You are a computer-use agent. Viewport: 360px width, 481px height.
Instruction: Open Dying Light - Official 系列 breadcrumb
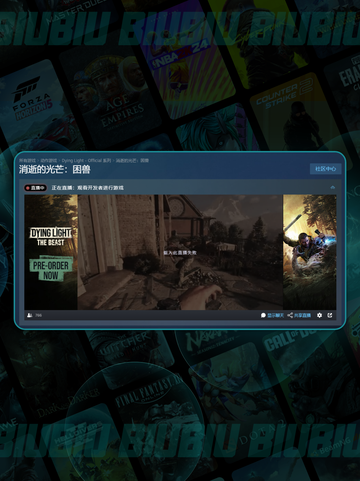tap(86, 160)
